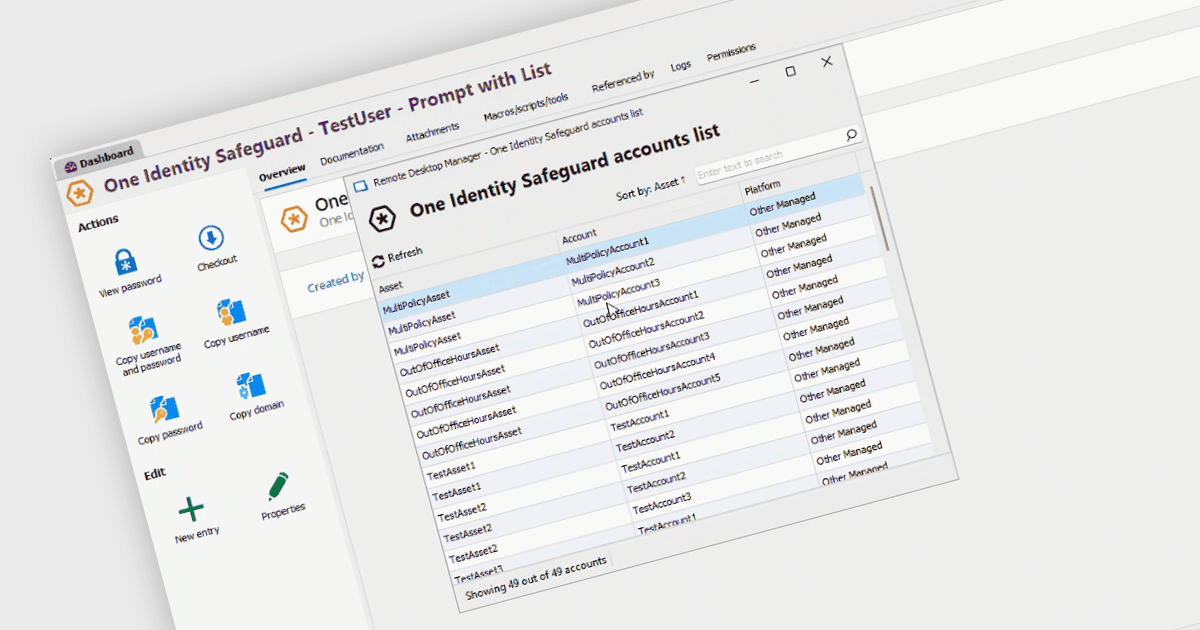Open the Attachments tab
Image resolution: width=1200 pixels, height=630 pixels.
(x=432, y=133)
